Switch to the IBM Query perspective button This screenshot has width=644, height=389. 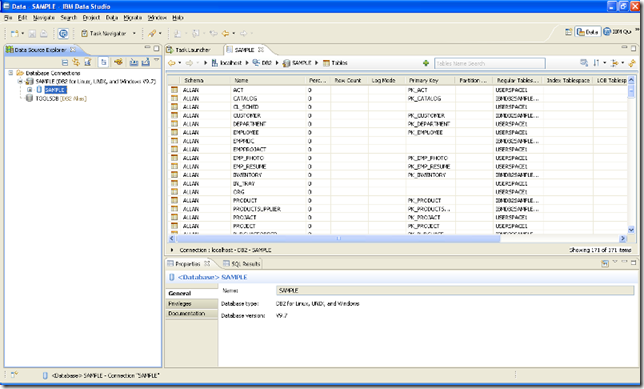click(x=617, y=32)
